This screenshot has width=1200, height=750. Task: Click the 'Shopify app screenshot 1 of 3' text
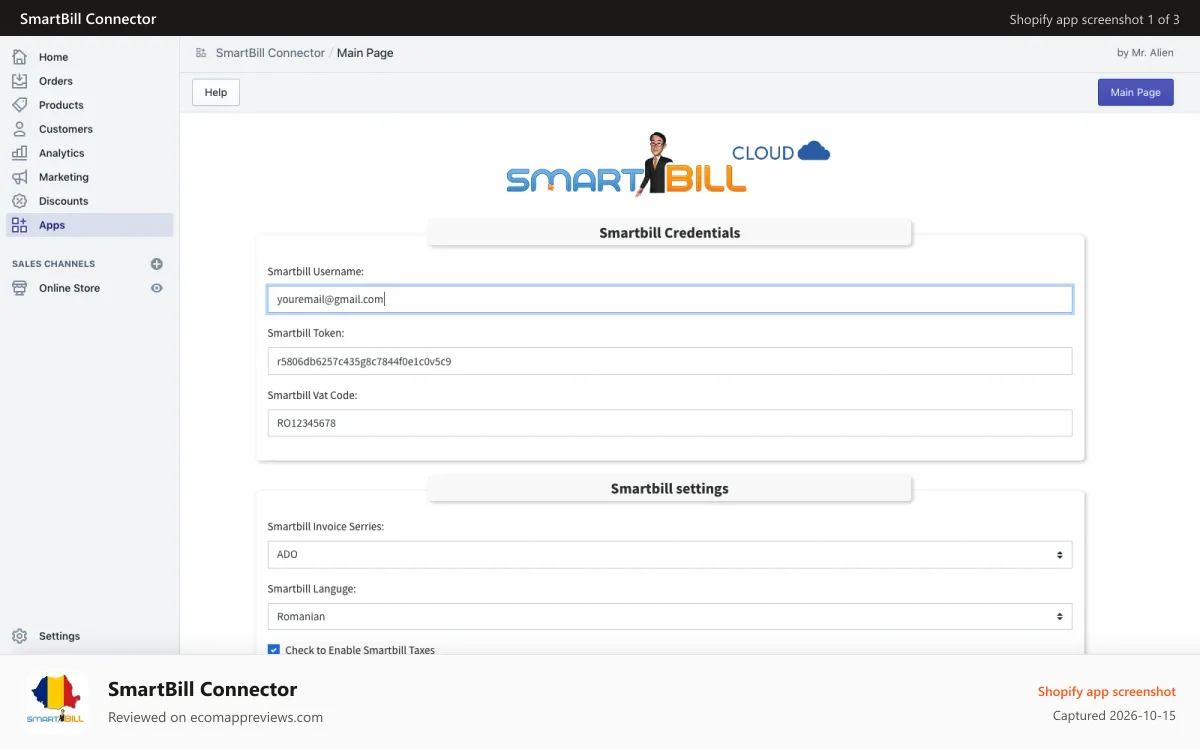click(x=1095, y=19)
